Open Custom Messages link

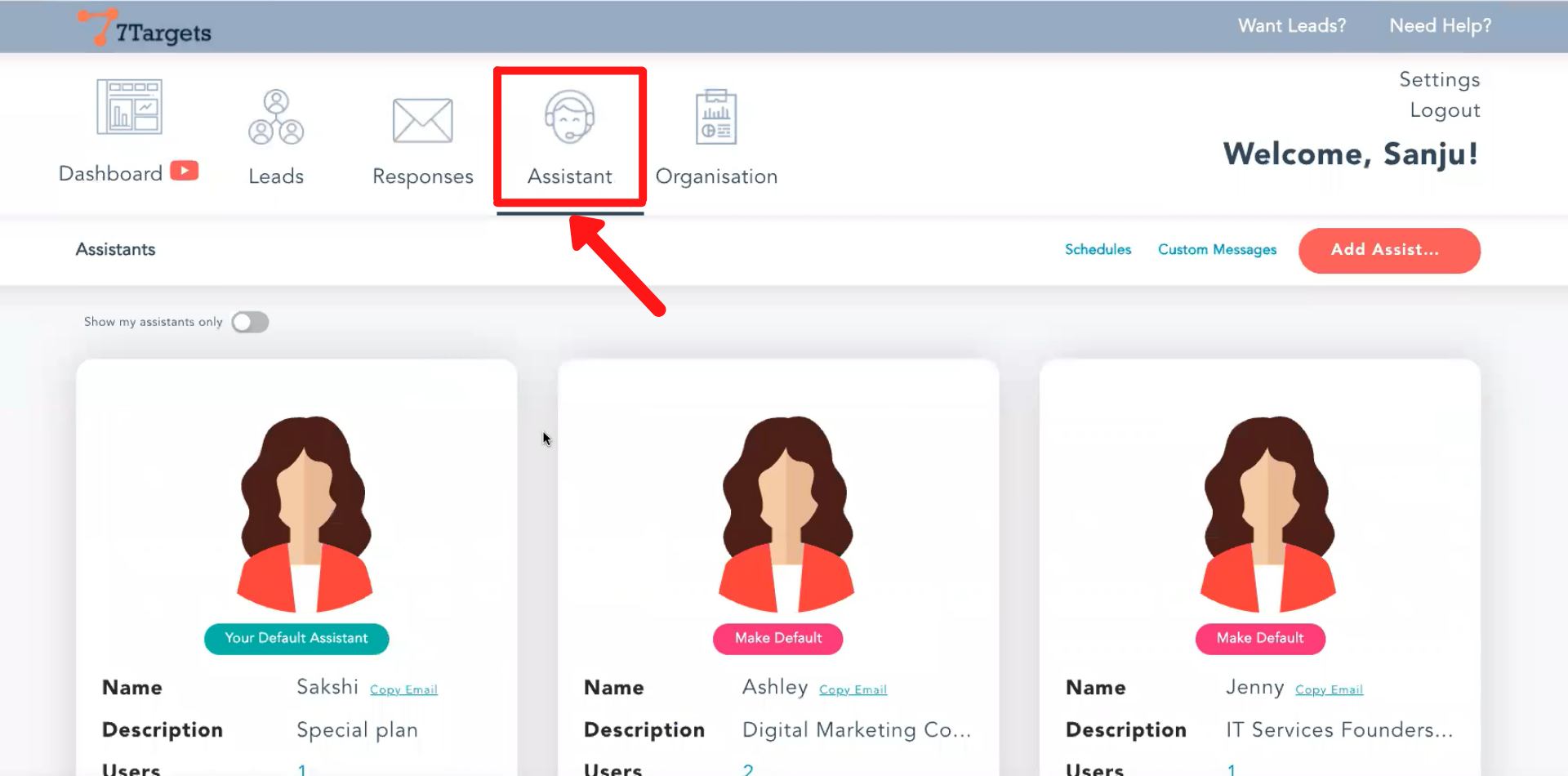click(x=1217, y=250)
